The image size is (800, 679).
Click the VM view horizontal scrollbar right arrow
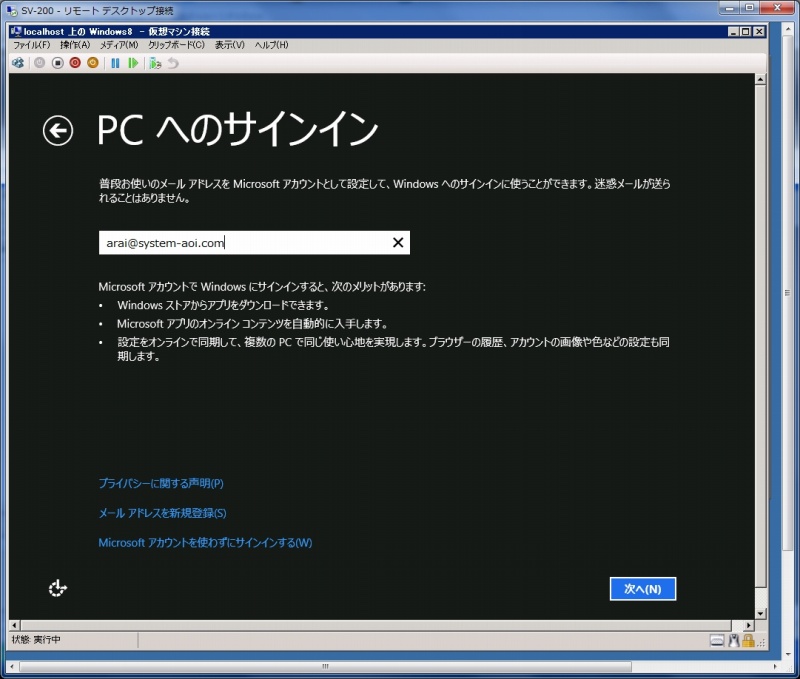click(748, 625)
